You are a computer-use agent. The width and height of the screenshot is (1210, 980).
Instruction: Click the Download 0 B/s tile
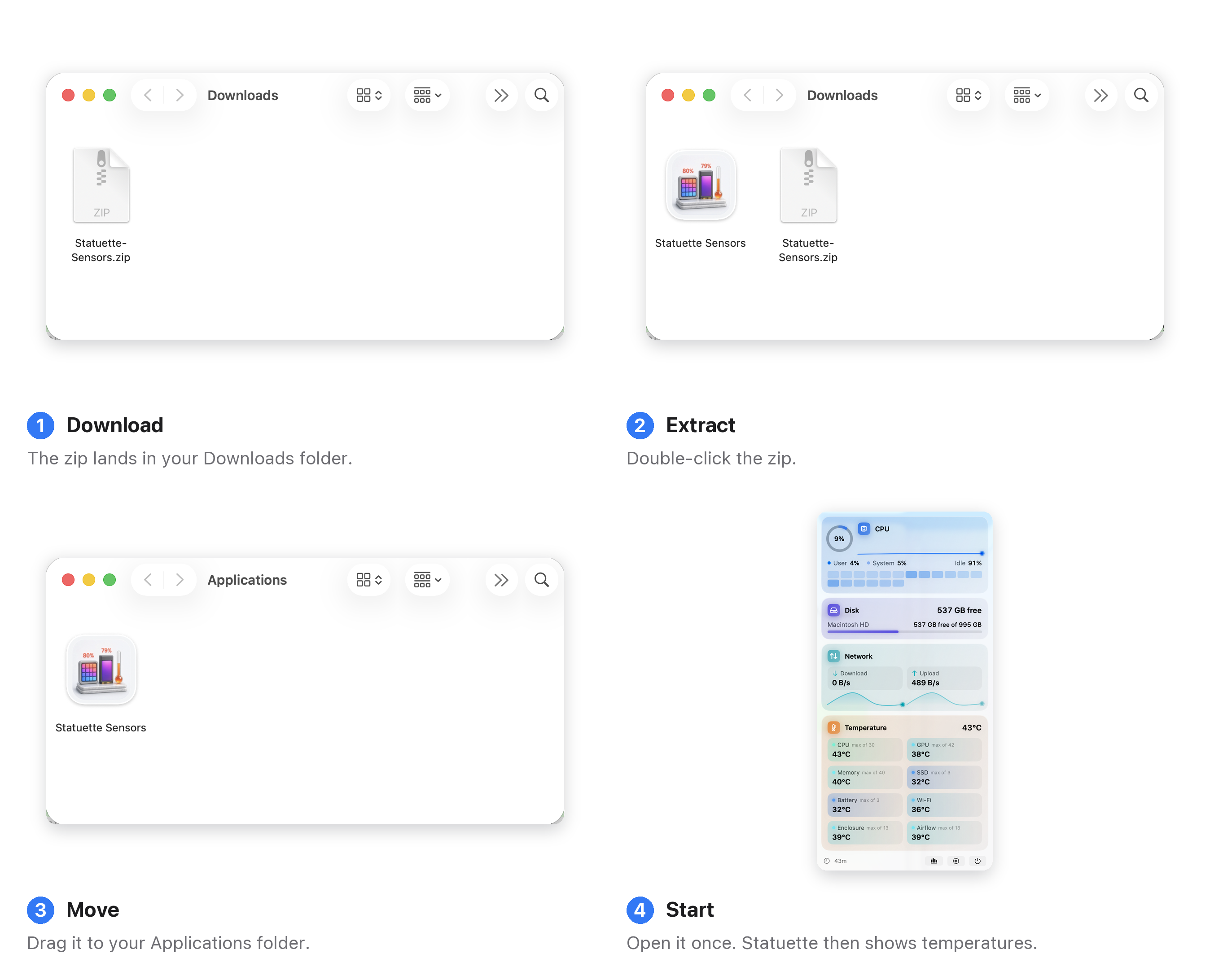click(x=864, y=678)
